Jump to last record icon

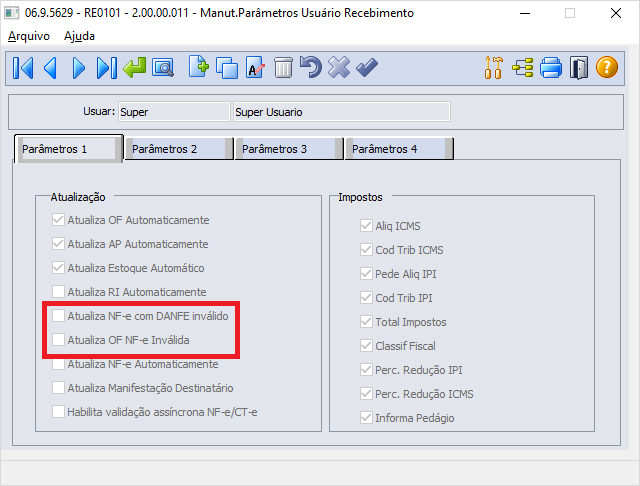(x=107, y=68)
